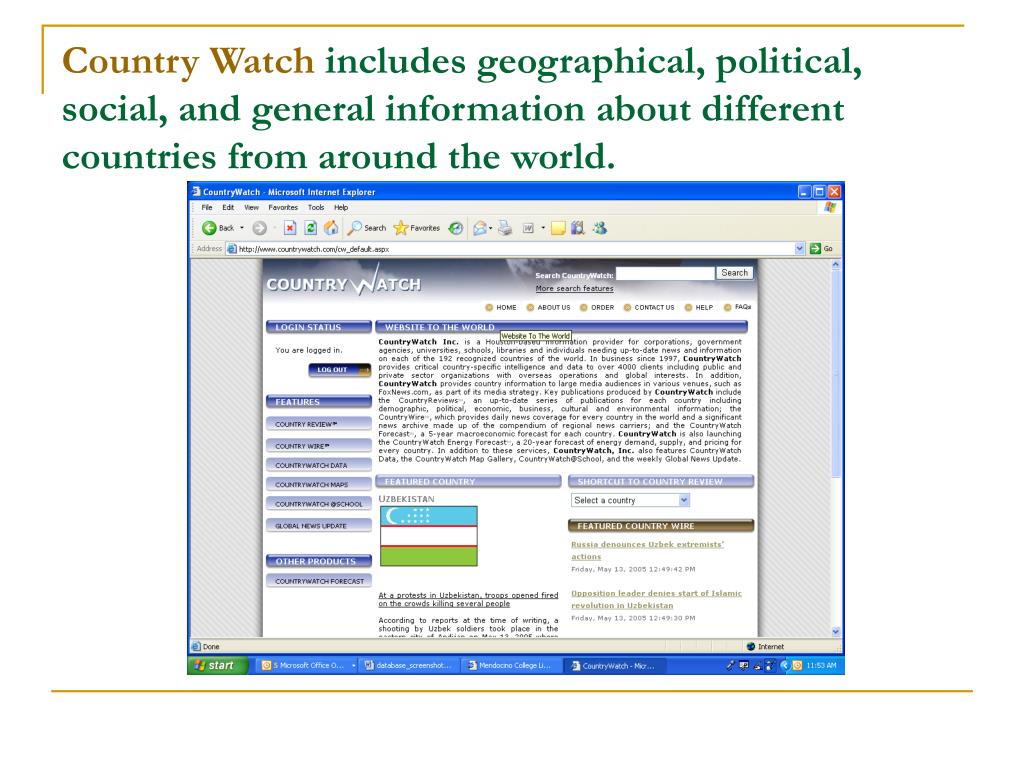Click More search features link
1024x768 pixels.
point(574,288)
